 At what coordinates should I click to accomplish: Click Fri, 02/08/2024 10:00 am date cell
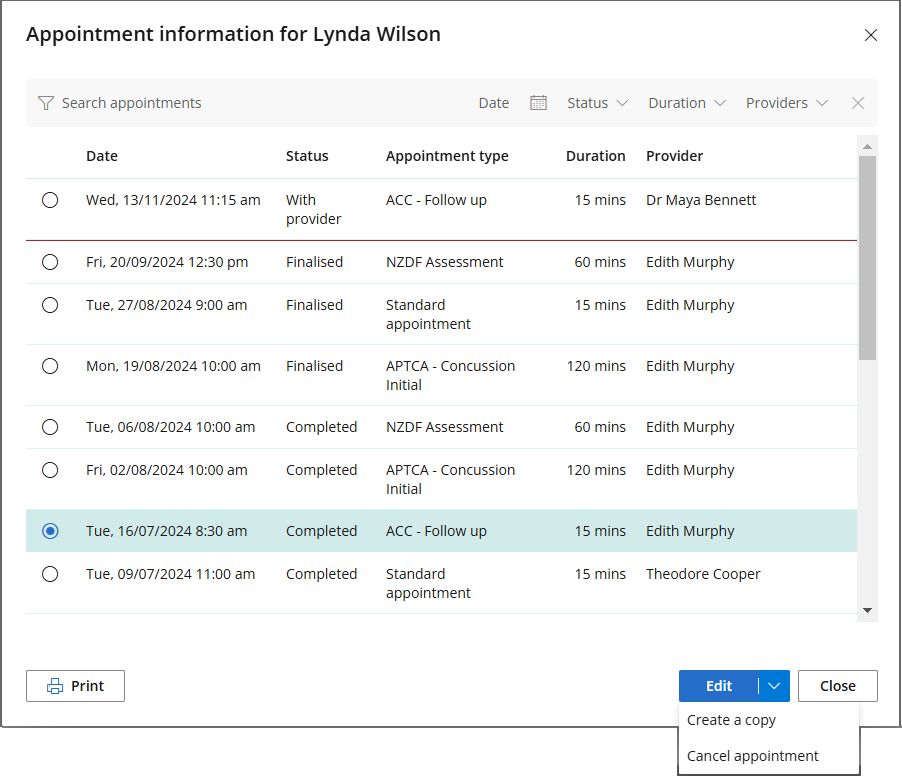tap(167, 470)
